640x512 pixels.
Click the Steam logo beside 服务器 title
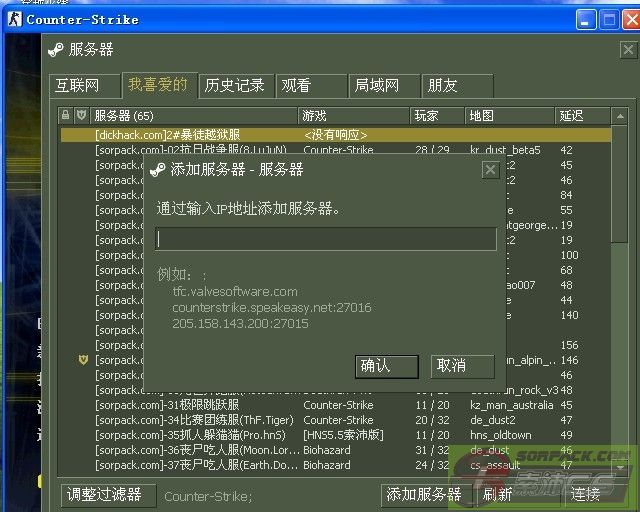[x=56, y=49]
